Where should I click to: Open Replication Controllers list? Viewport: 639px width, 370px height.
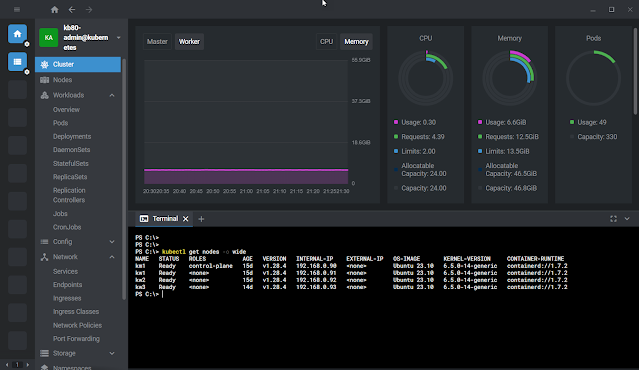69,195
